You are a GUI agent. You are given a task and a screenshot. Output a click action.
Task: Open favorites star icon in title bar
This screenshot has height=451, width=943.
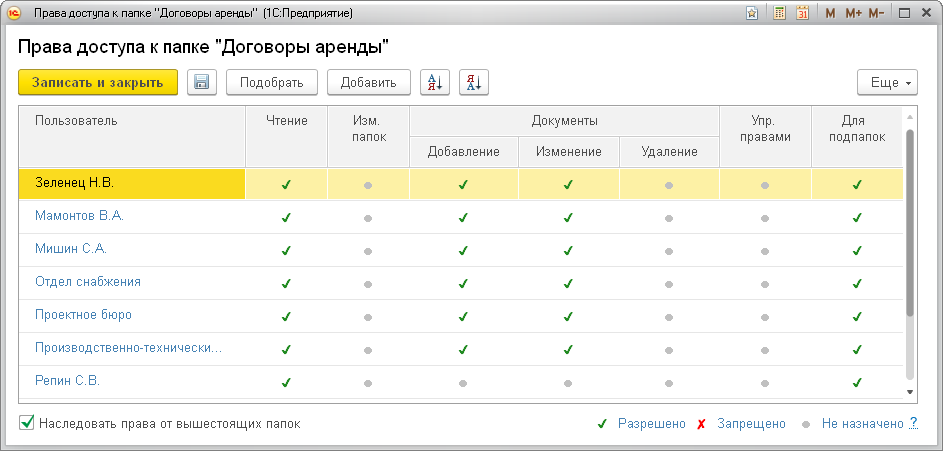pyautogui.click(x=752, y=13)
